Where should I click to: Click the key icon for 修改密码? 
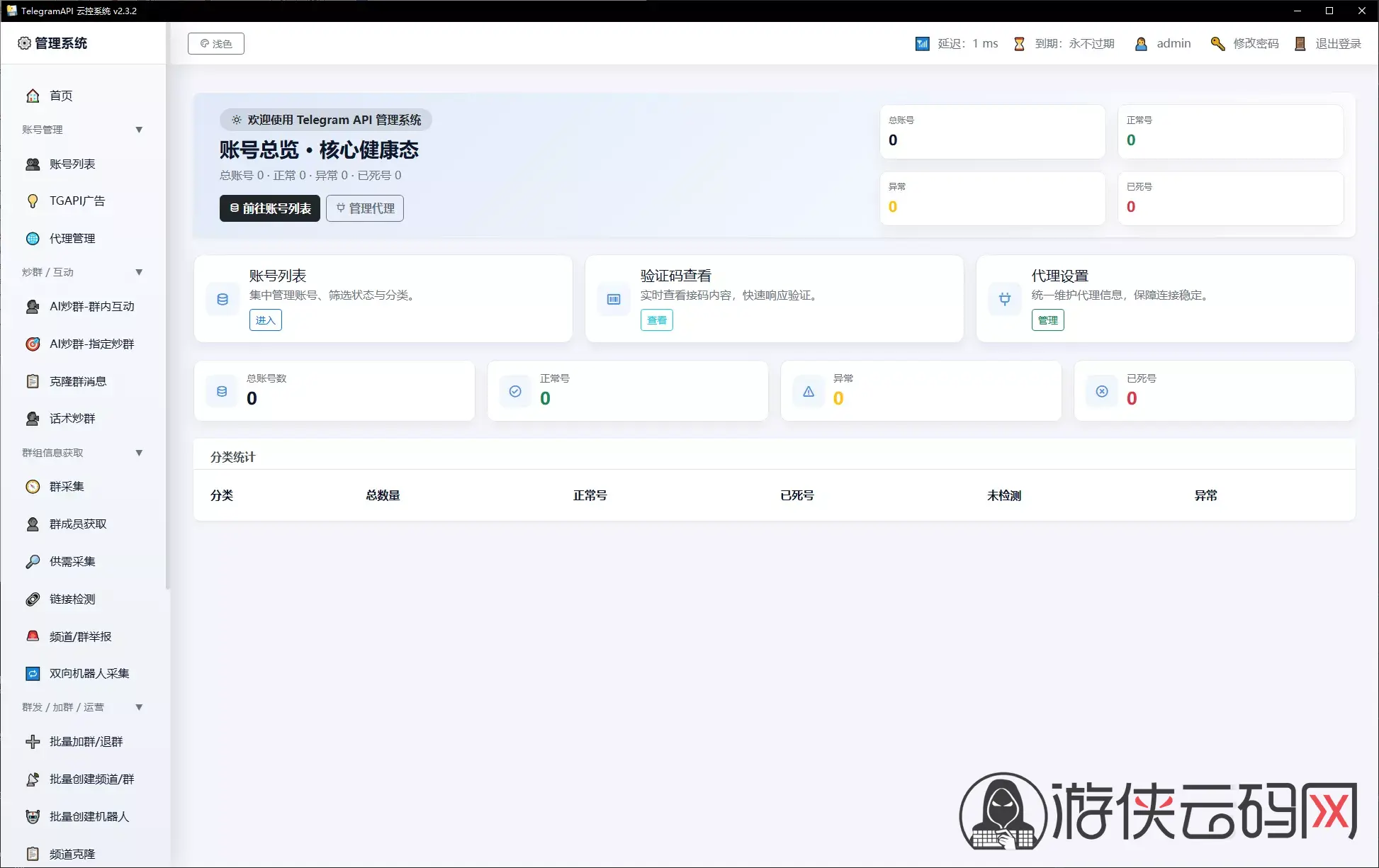click(1217, 44)
